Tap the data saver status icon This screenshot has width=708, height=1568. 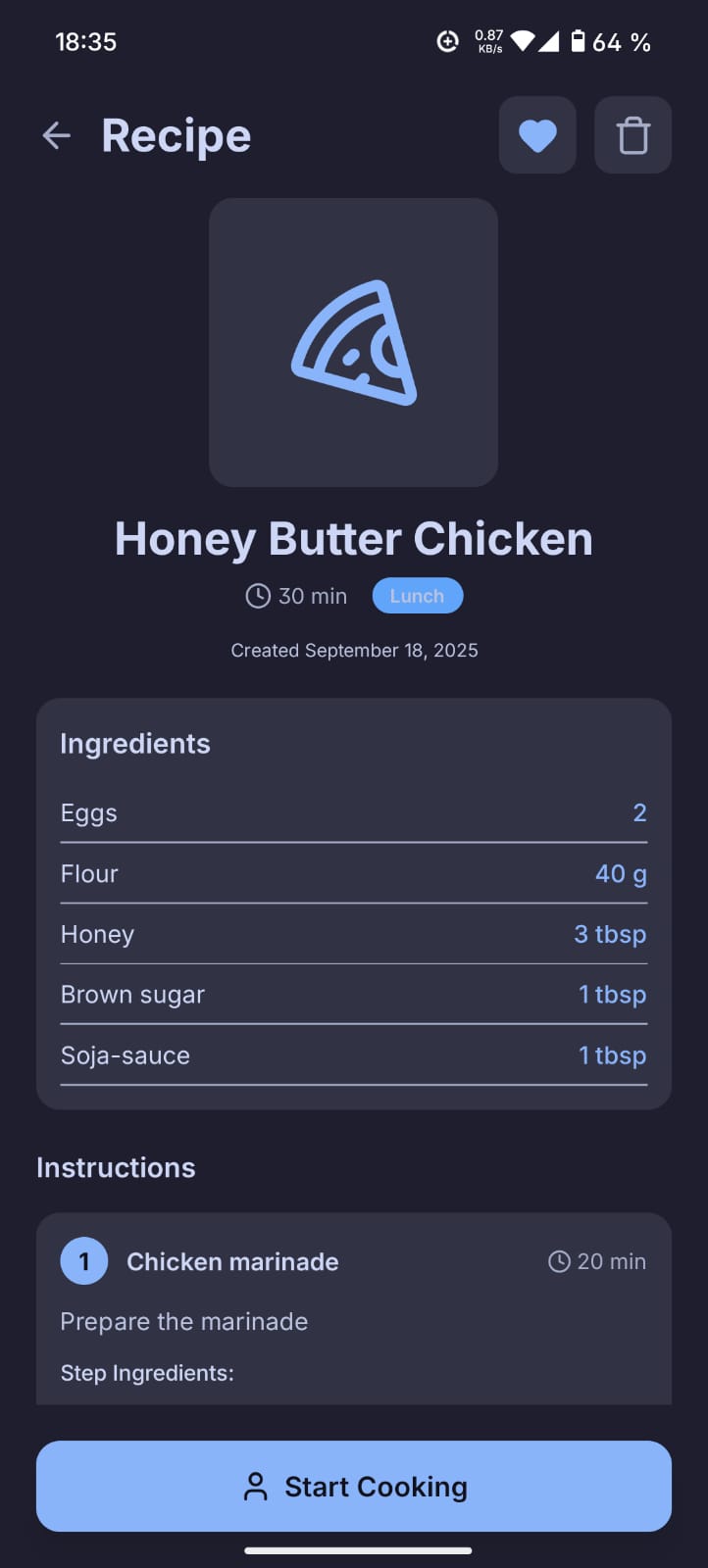[447, 41]
